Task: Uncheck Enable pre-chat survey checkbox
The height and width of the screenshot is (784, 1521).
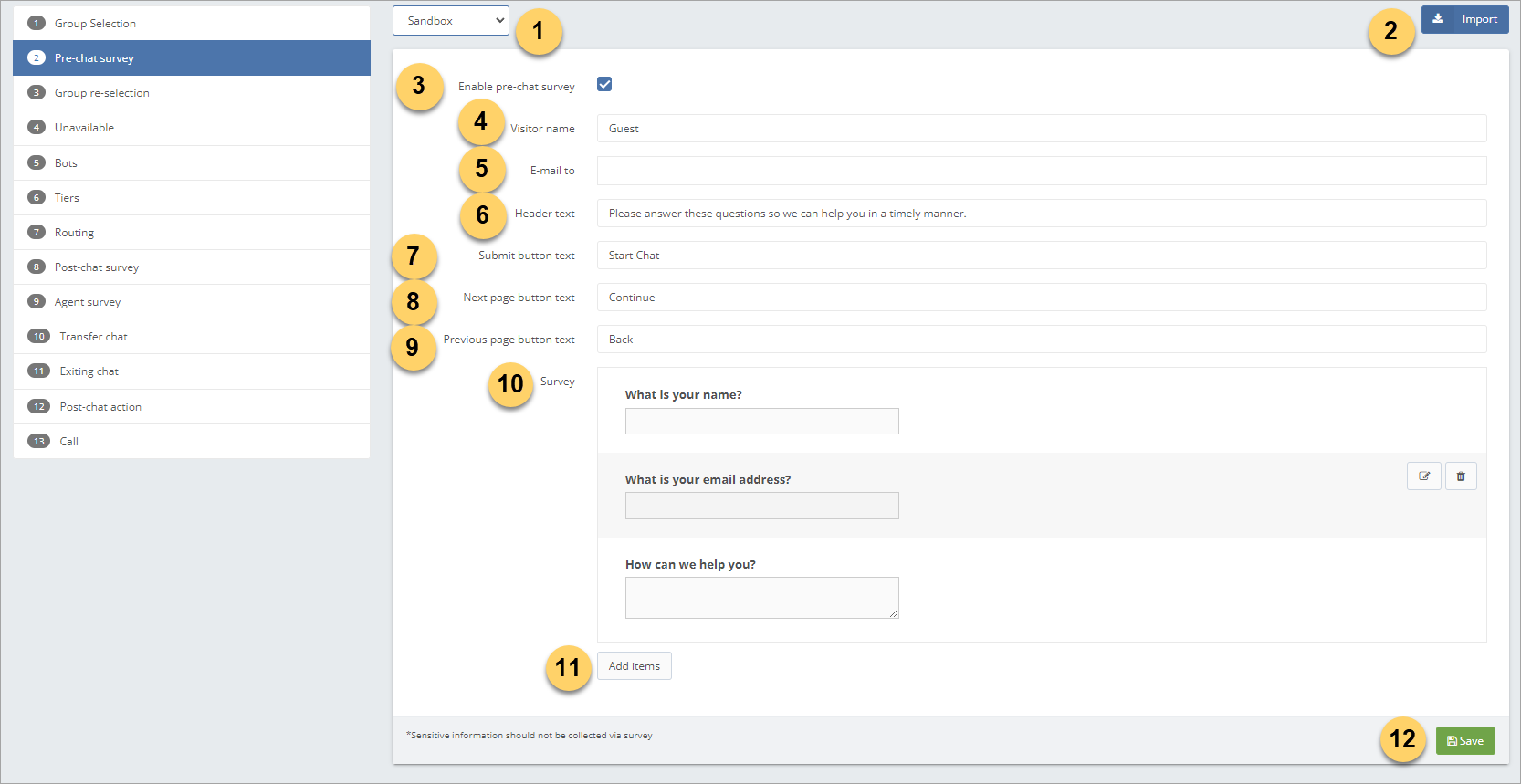Action: (x=604, y=85)
